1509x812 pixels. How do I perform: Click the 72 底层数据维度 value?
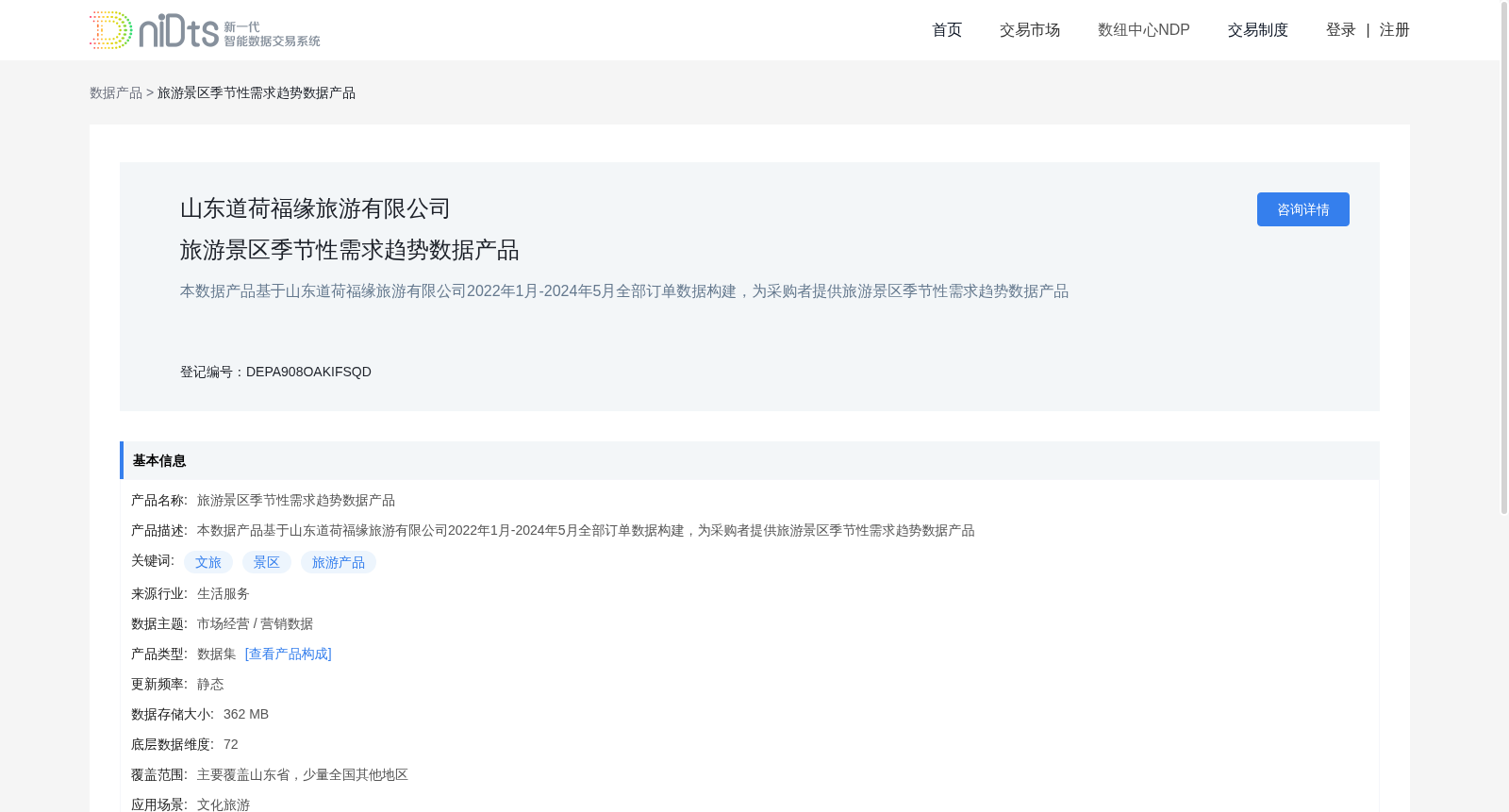coord(231,744)
